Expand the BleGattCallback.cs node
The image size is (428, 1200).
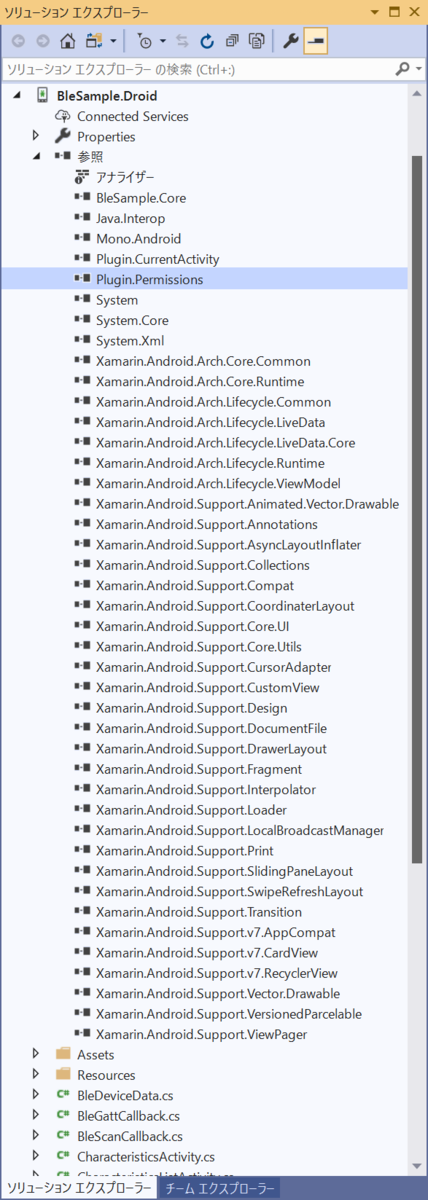(36, 1115)
